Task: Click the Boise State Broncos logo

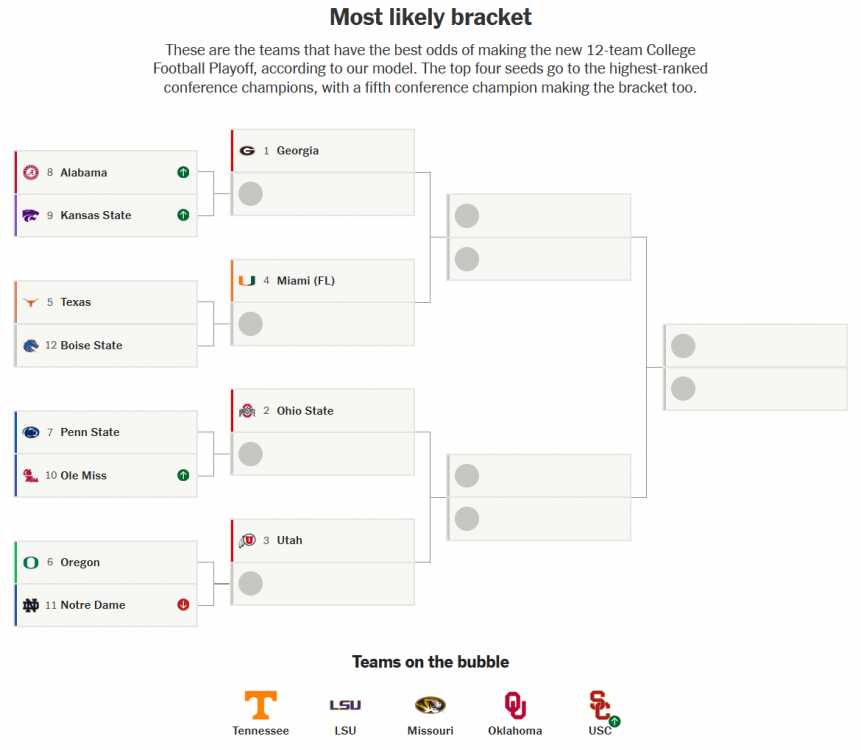Action: [31, 345]
